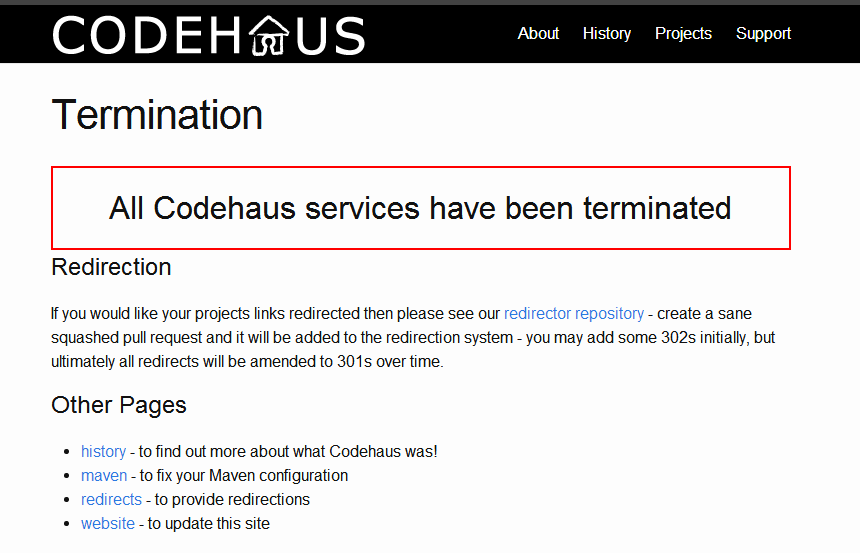Click the Other Pages heading

pyautogui.click(x=119, y=405)
